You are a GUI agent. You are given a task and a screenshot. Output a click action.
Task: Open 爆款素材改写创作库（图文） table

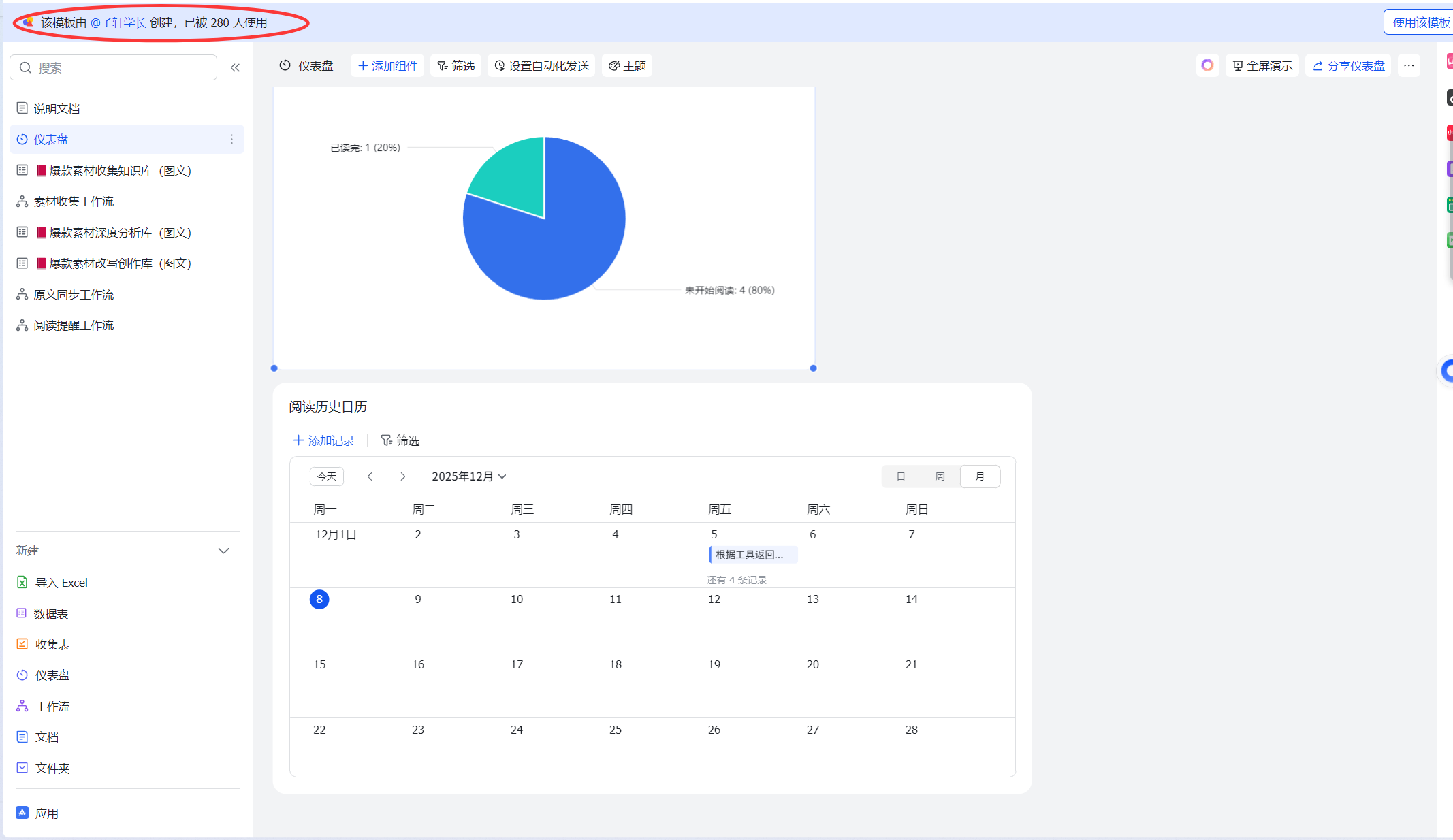click(x=127, y=263)
